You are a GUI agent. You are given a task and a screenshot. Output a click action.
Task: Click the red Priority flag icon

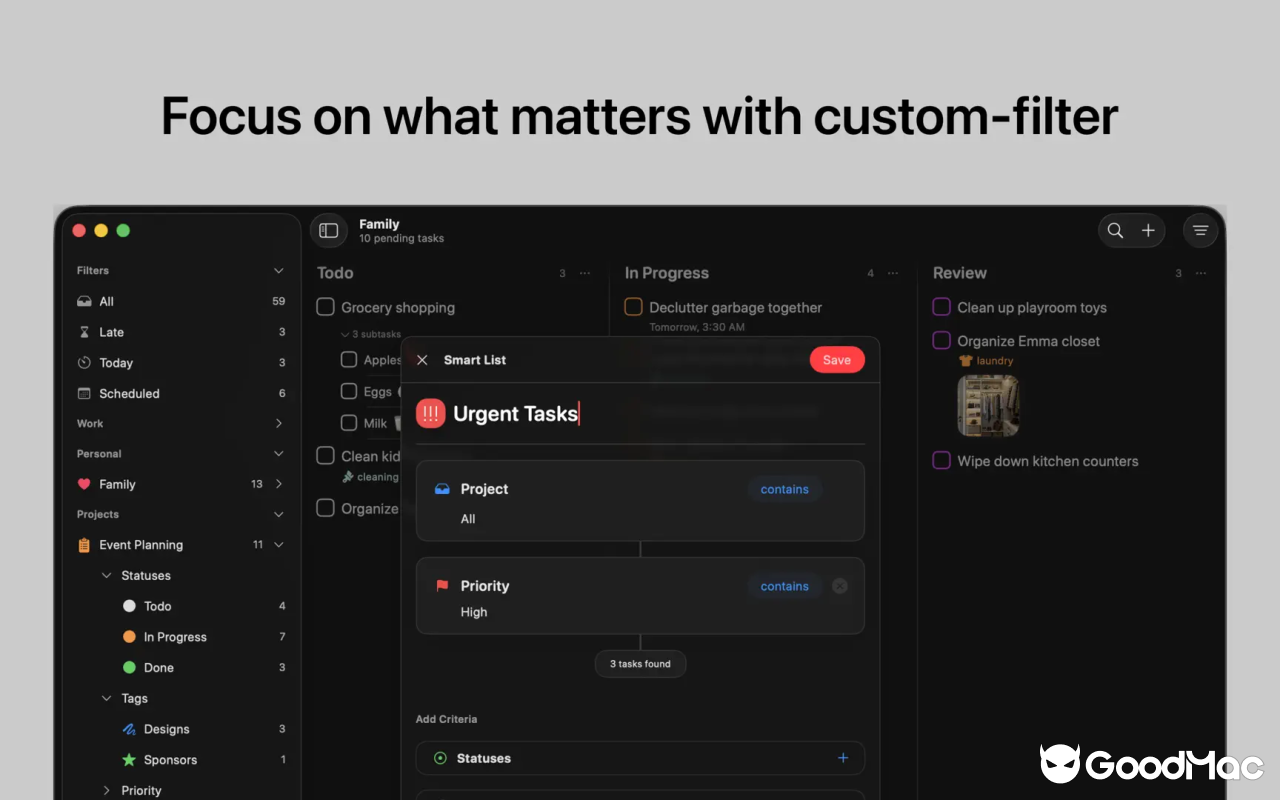click(x=442, y=586)
